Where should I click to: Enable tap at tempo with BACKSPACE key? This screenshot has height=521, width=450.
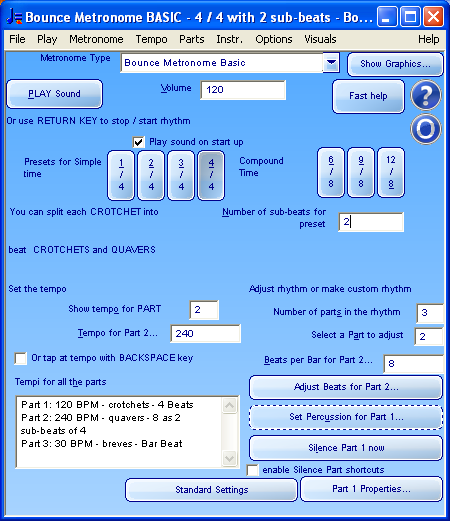21,359
